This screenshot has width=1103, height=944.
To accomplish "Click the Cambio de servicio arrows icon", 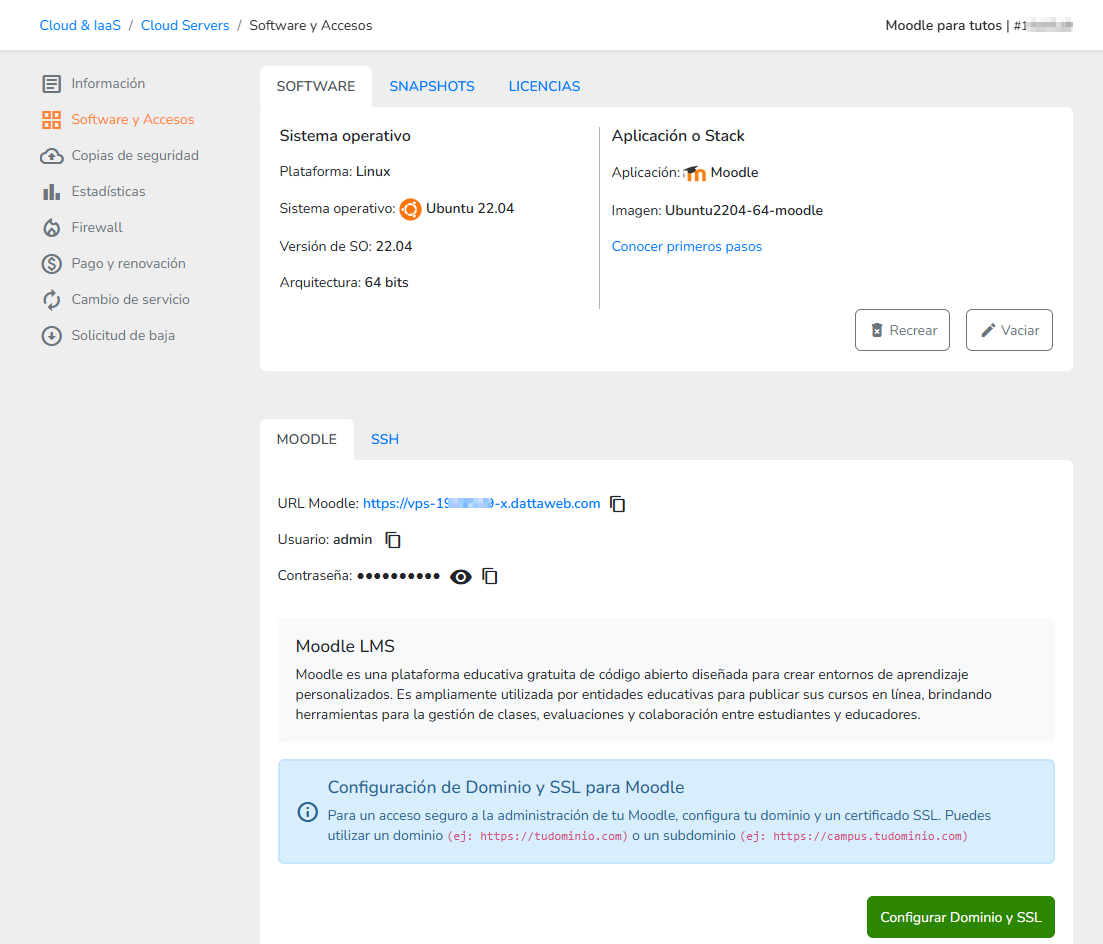I will (x=51, y=300).
